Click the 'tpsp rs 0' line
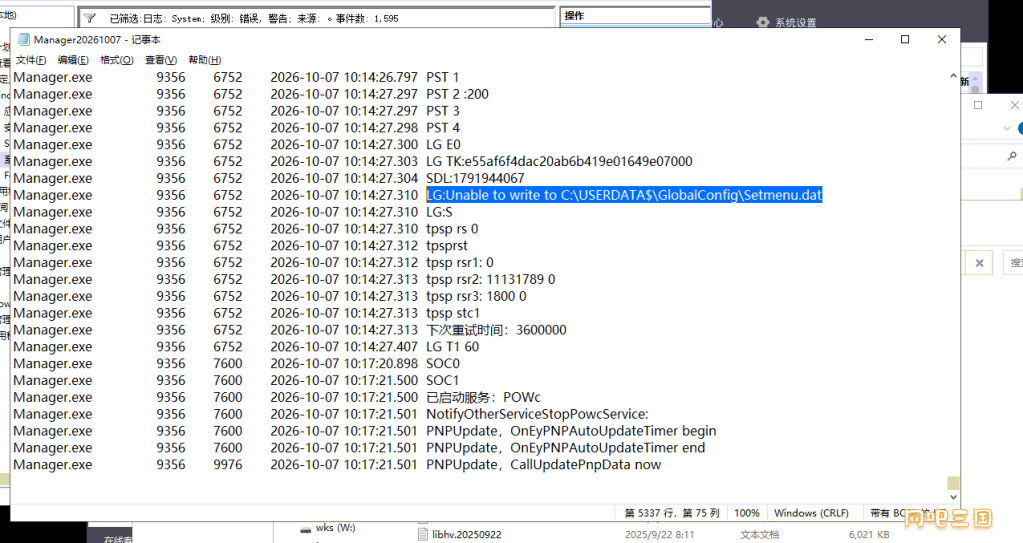Image resolution: width=1023 pixels, height=543 pixels. coord(452,229)
